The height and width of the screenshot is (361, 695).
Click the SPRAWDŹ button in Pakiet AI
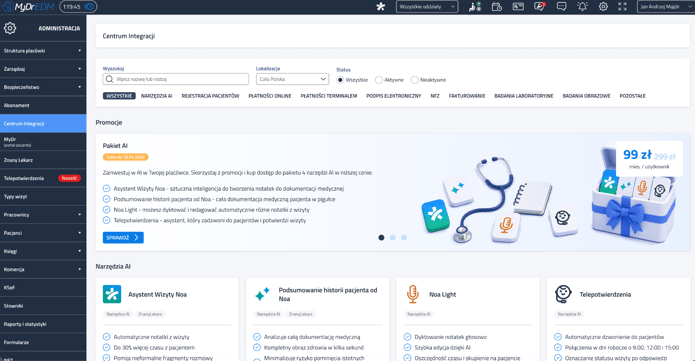123,238
